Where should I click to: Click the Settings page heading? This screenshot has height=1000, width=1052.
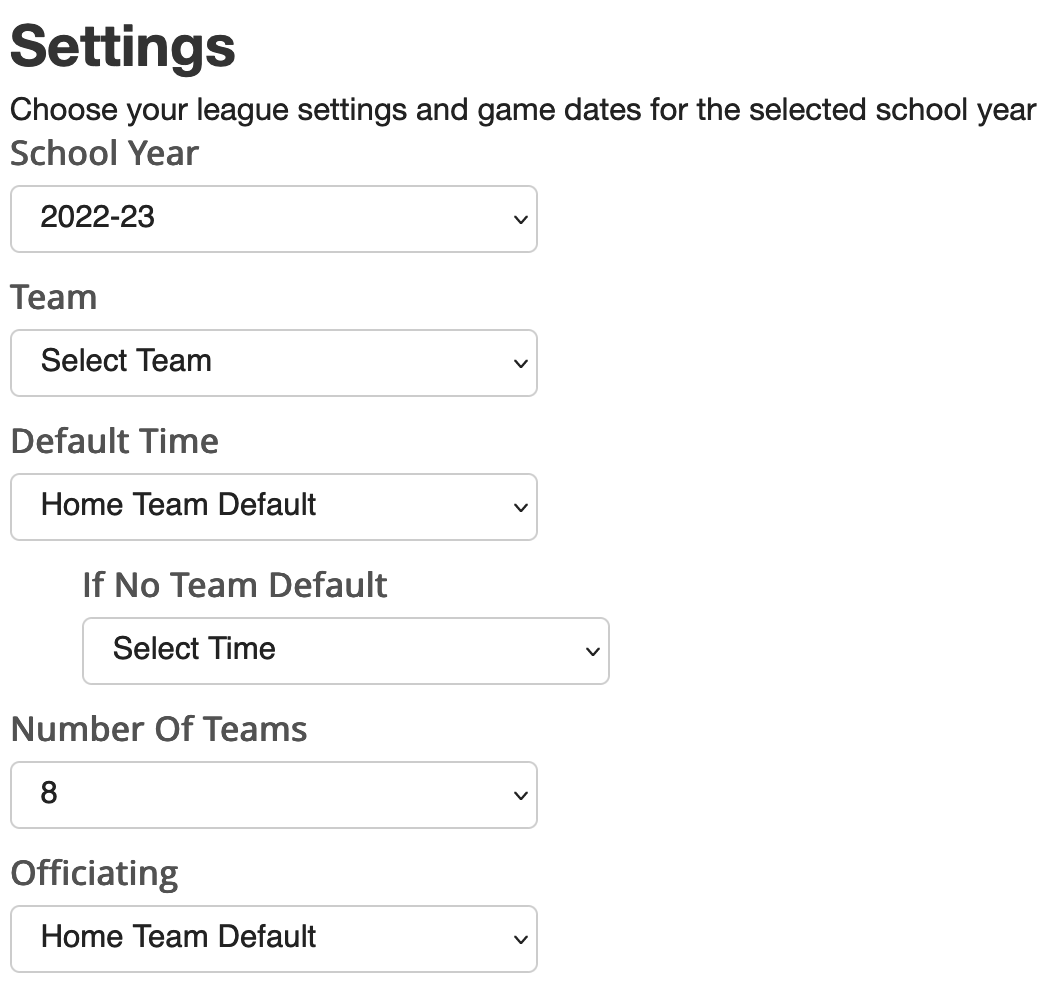tap(122, 44)
